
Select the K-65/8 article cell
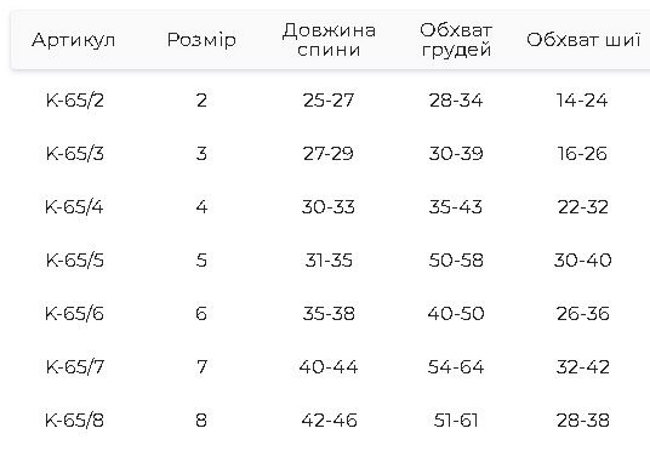pos(74,420)
